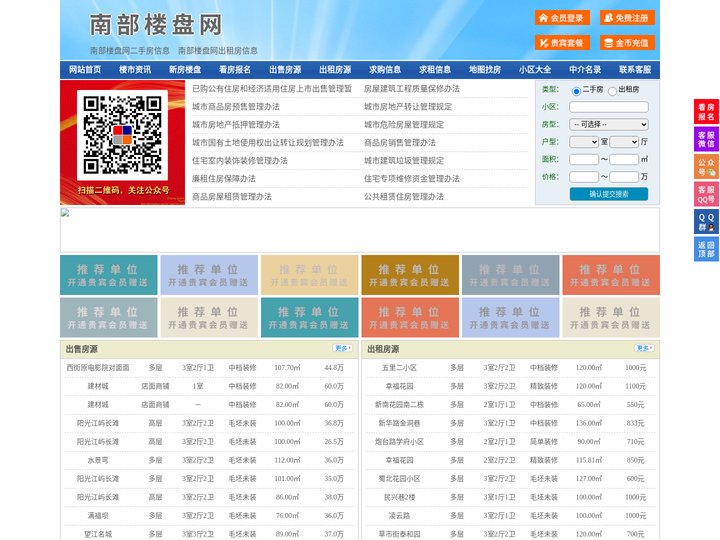Click 更多 in 出售房源 panel header
Viewport: 720px width, 540px height.
click(x=343, y=348)
